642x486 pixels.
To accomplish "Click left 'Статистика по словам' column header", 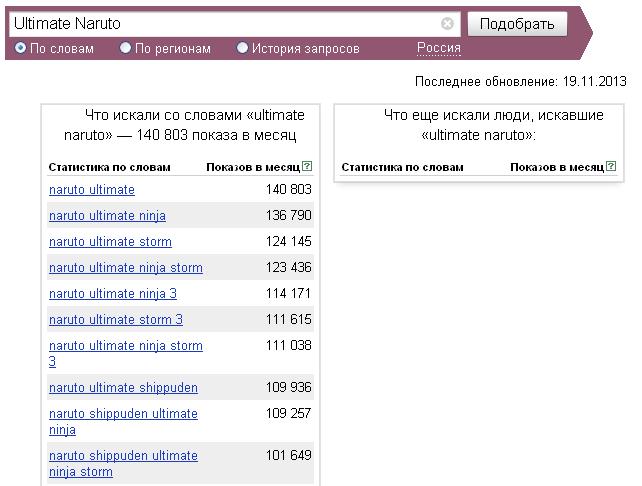I will point(109,167).
